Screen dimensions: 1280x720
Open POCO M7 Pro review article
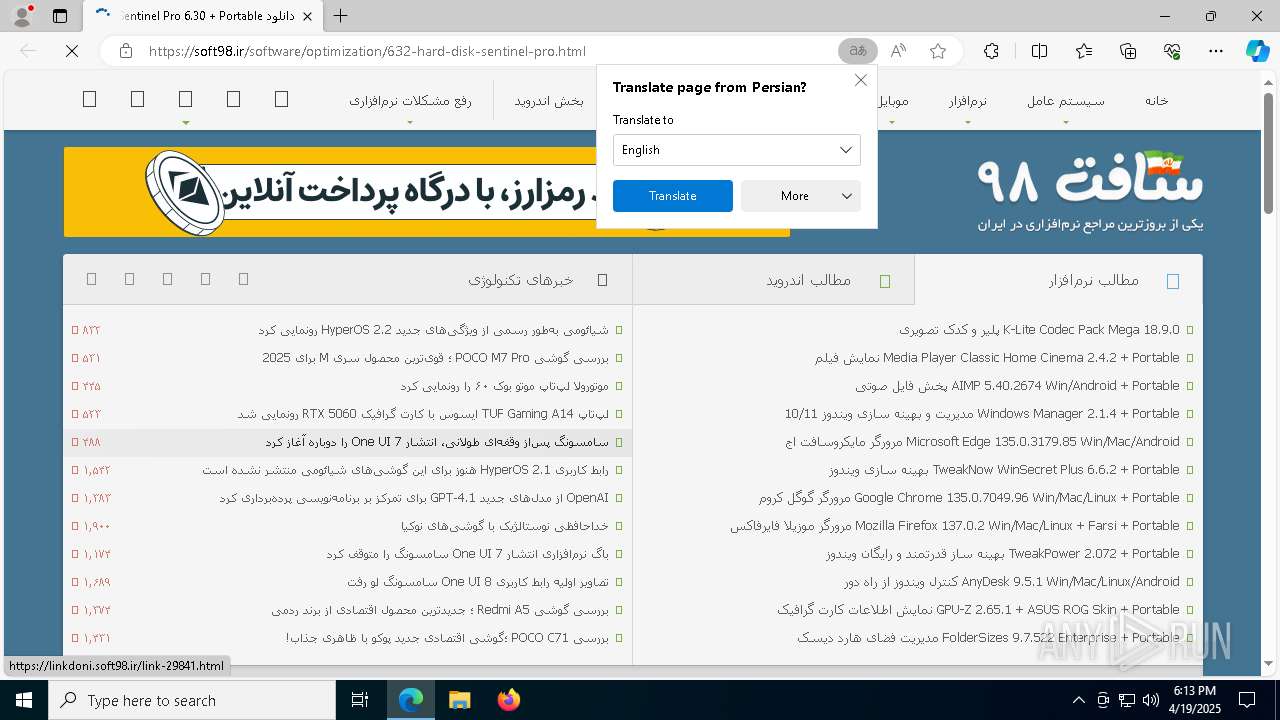tap(435, 358)
